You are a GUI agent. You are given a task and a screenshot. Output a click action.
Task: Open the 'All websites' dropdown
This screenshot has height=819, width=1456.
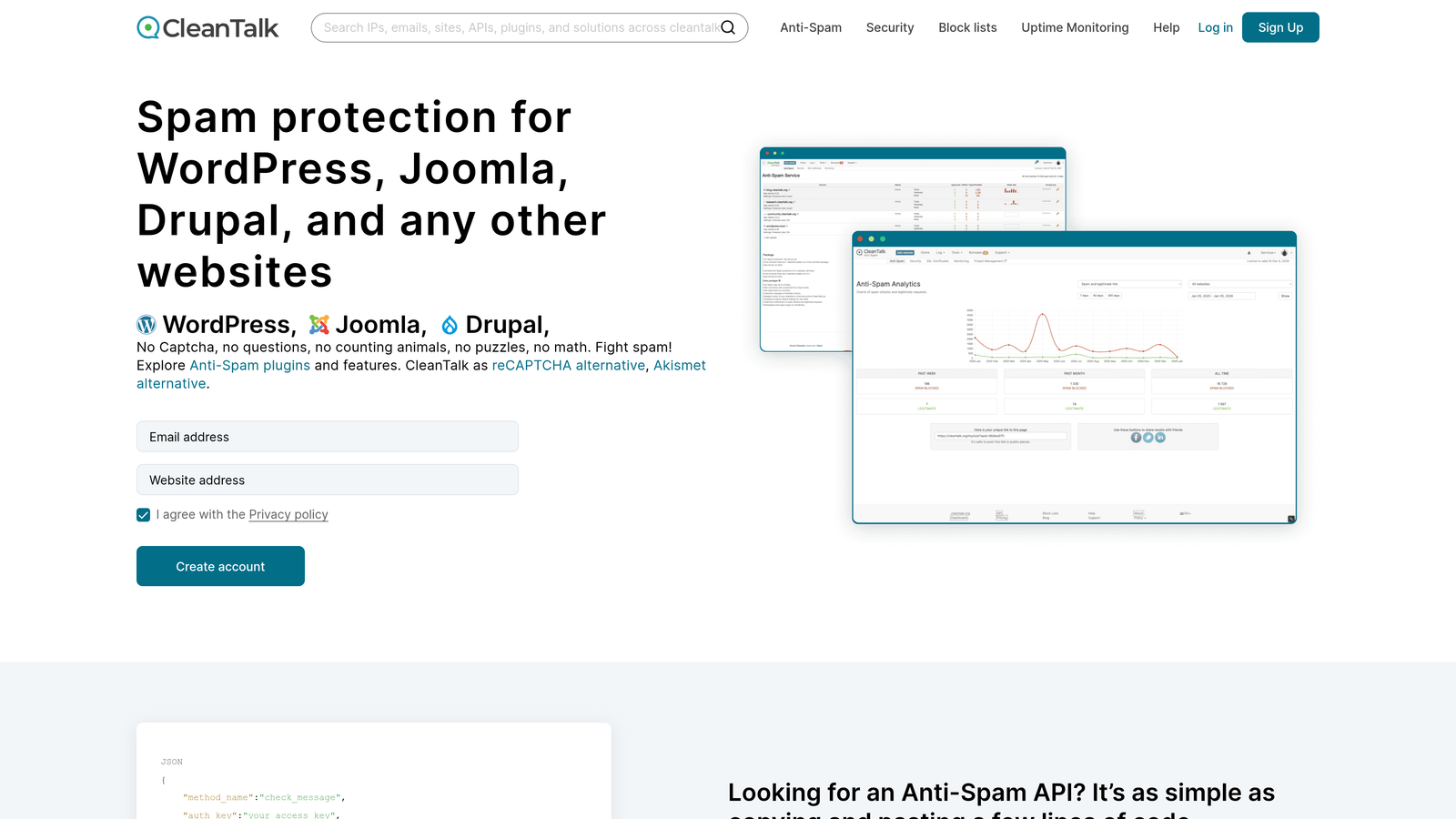point(1240,284)
